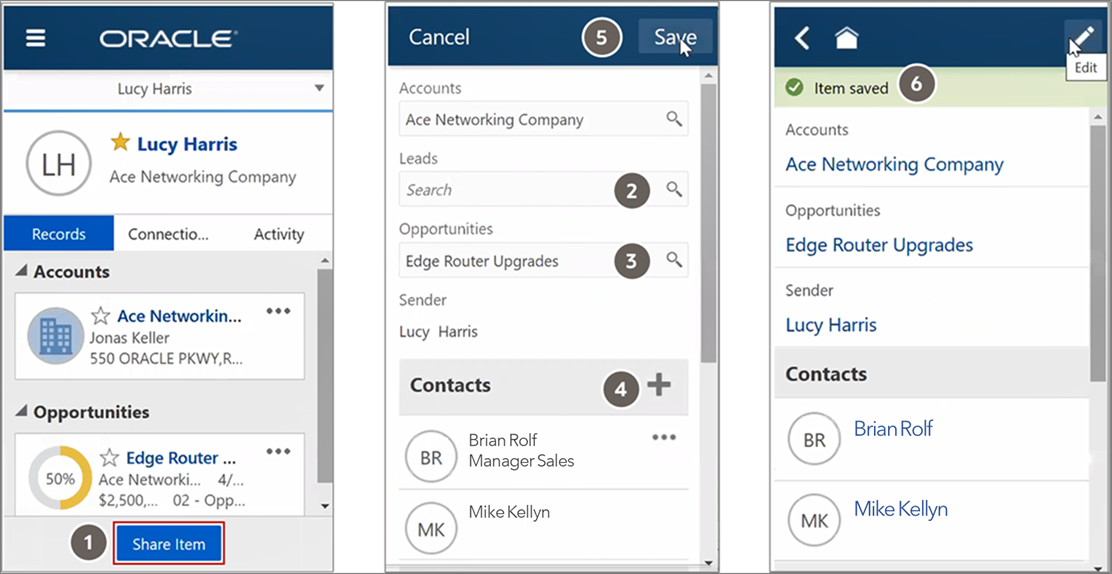Image resolution: width=1112 pixels, height=574 pixels.
Task: Open Ace Networking account card link
Action: tap(179, 316)
